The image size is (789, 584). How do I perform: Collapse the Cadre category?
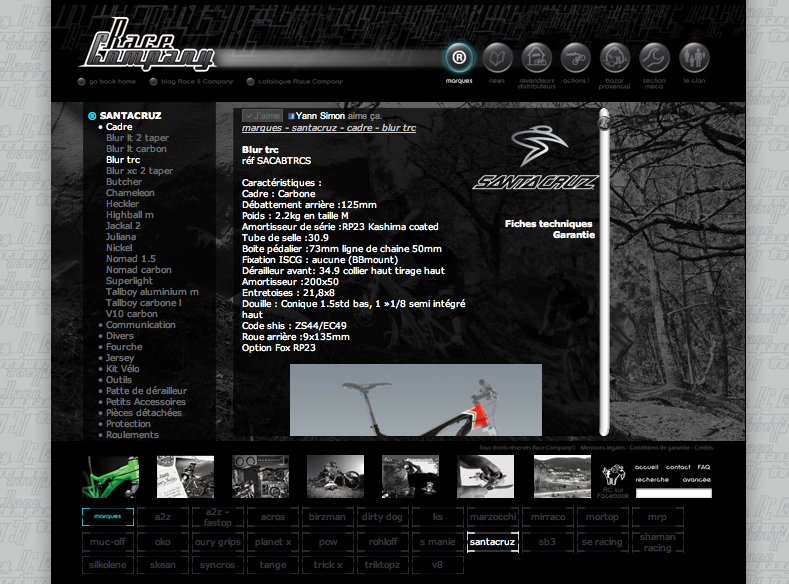(119, 127)
